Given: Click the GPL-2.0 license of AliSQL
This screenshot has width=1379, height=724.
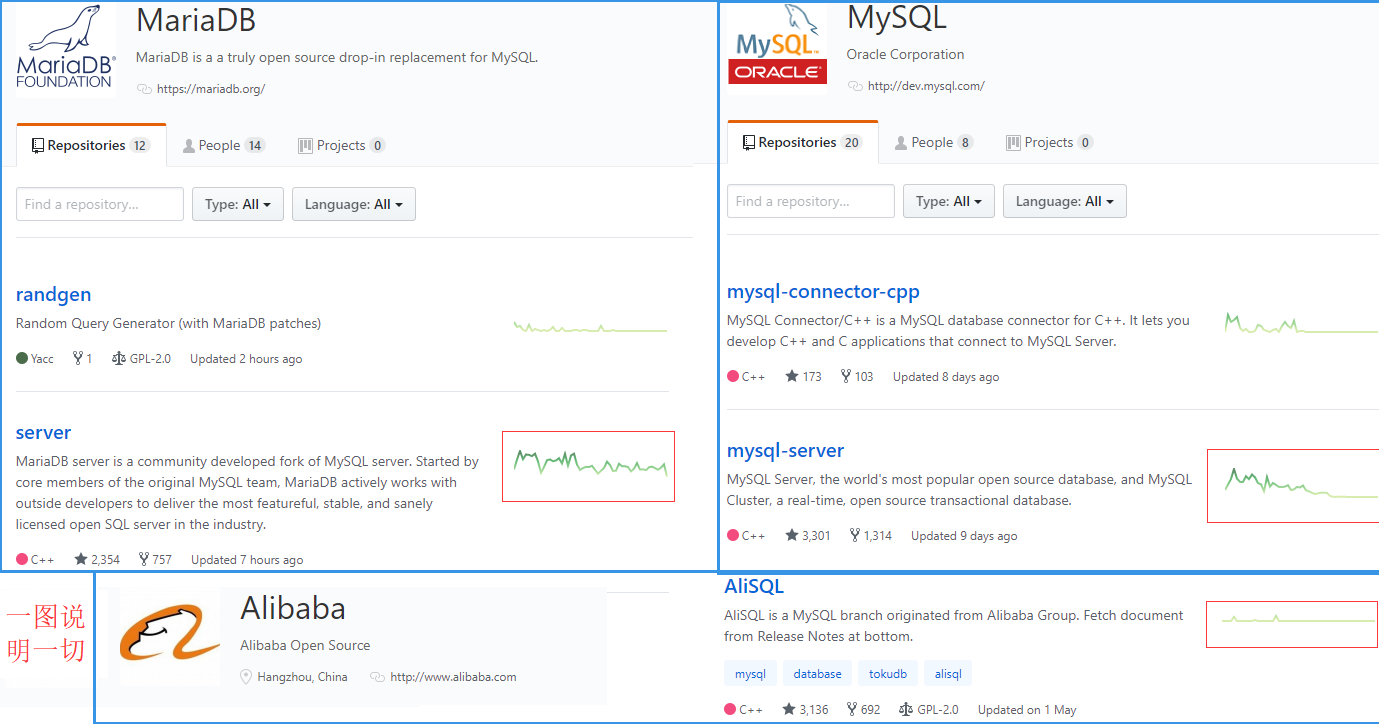Looking at the screenshot, I should click(x=929, y=710).
